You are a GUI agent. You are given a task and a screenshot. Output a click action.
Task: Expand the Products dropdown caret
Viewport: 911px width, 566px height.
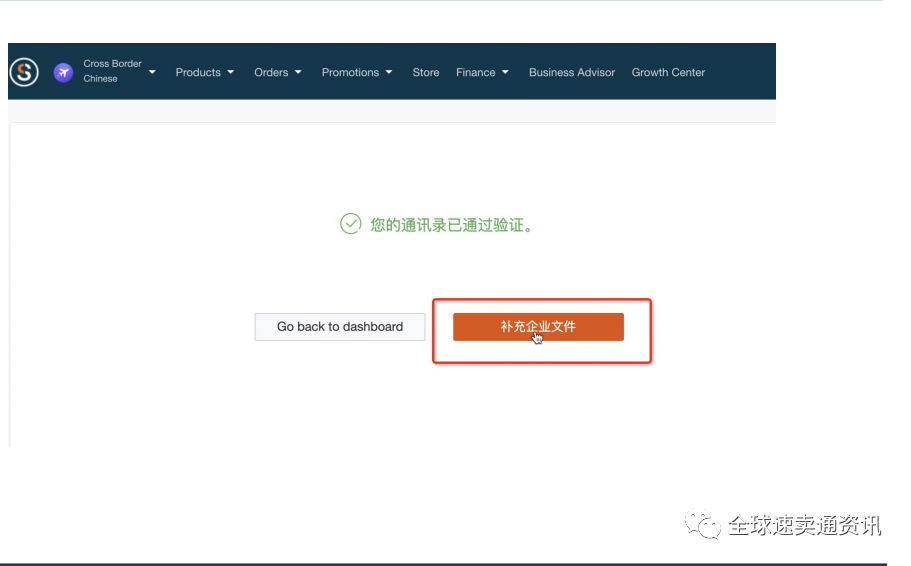(x=231, y=72)
